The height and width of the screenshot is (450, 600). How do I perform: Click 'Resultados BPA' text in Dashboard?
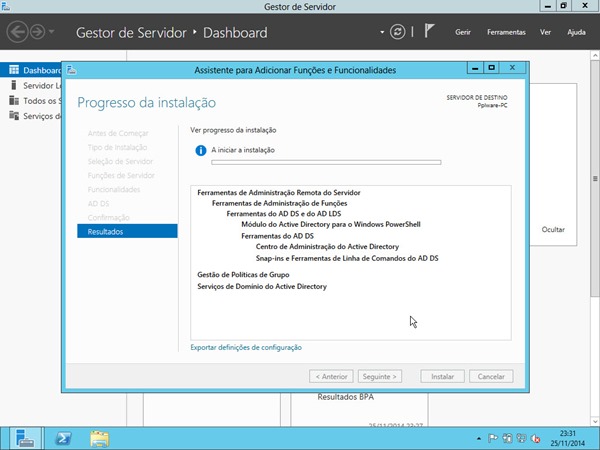pos(345,397)
